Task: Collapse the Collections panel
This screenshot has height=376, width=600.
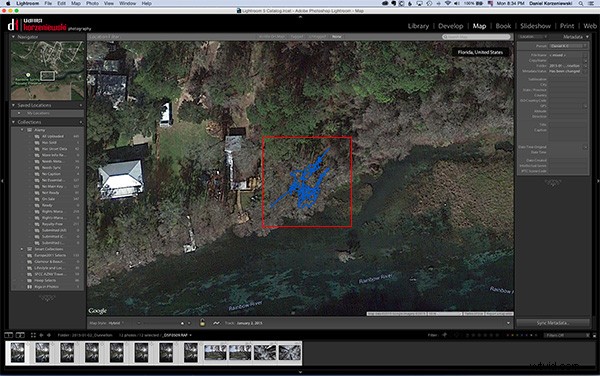Action: coord(13,122)
